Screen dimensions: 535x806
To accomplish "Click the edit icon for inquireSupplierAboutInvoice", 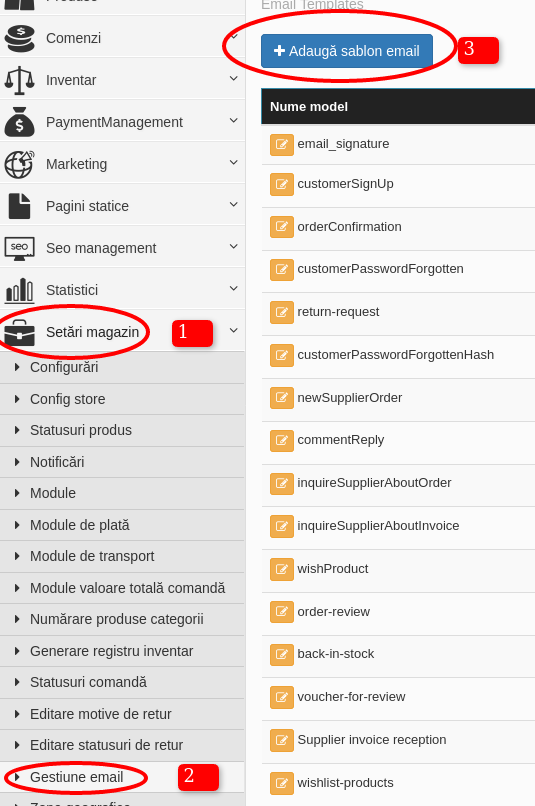I will (x=282, y=526).
